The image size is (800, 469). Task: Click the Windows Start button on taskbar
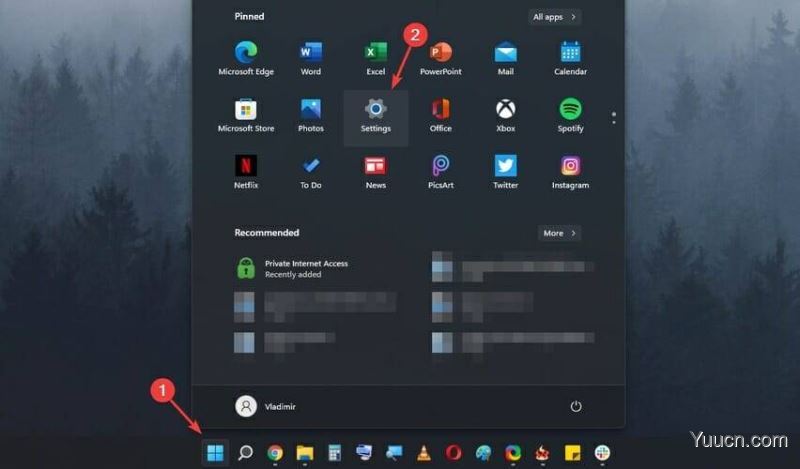click(215, 453)
